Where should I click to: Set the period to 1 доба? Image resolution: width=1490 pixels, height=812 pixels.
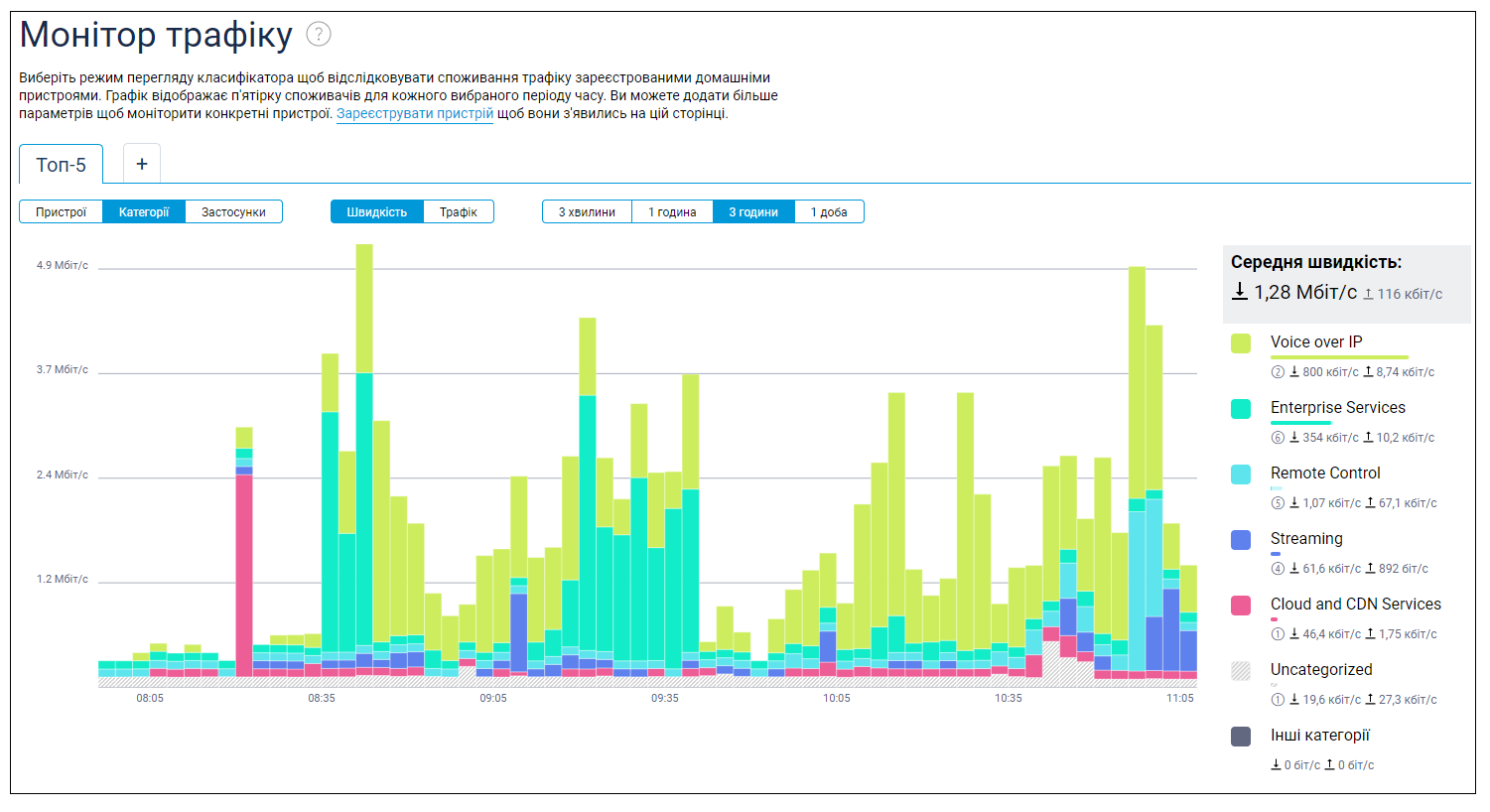[829, 211]
